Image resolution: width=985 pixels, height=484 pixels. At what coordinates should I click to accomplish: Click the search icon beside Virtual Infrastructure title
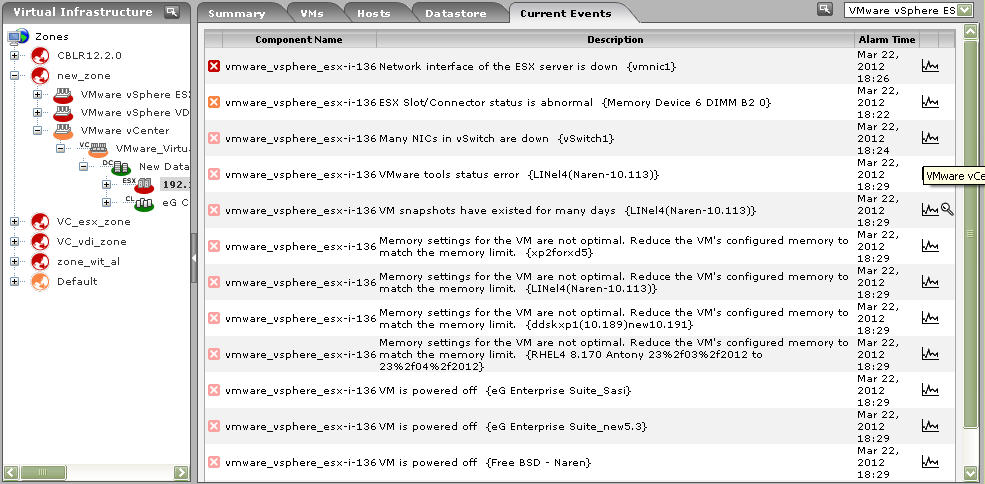171,11
